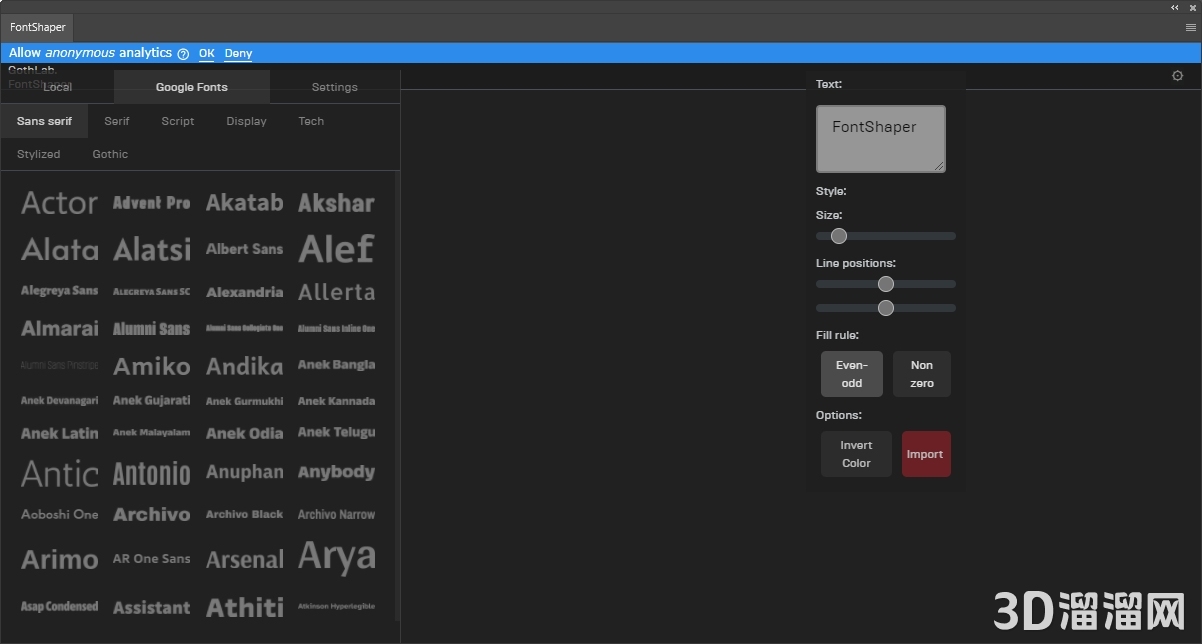Click the double-chevron collapse icon in titlebar
Viewport: 1202px width, 644px height.
(x=1172, y=8)
